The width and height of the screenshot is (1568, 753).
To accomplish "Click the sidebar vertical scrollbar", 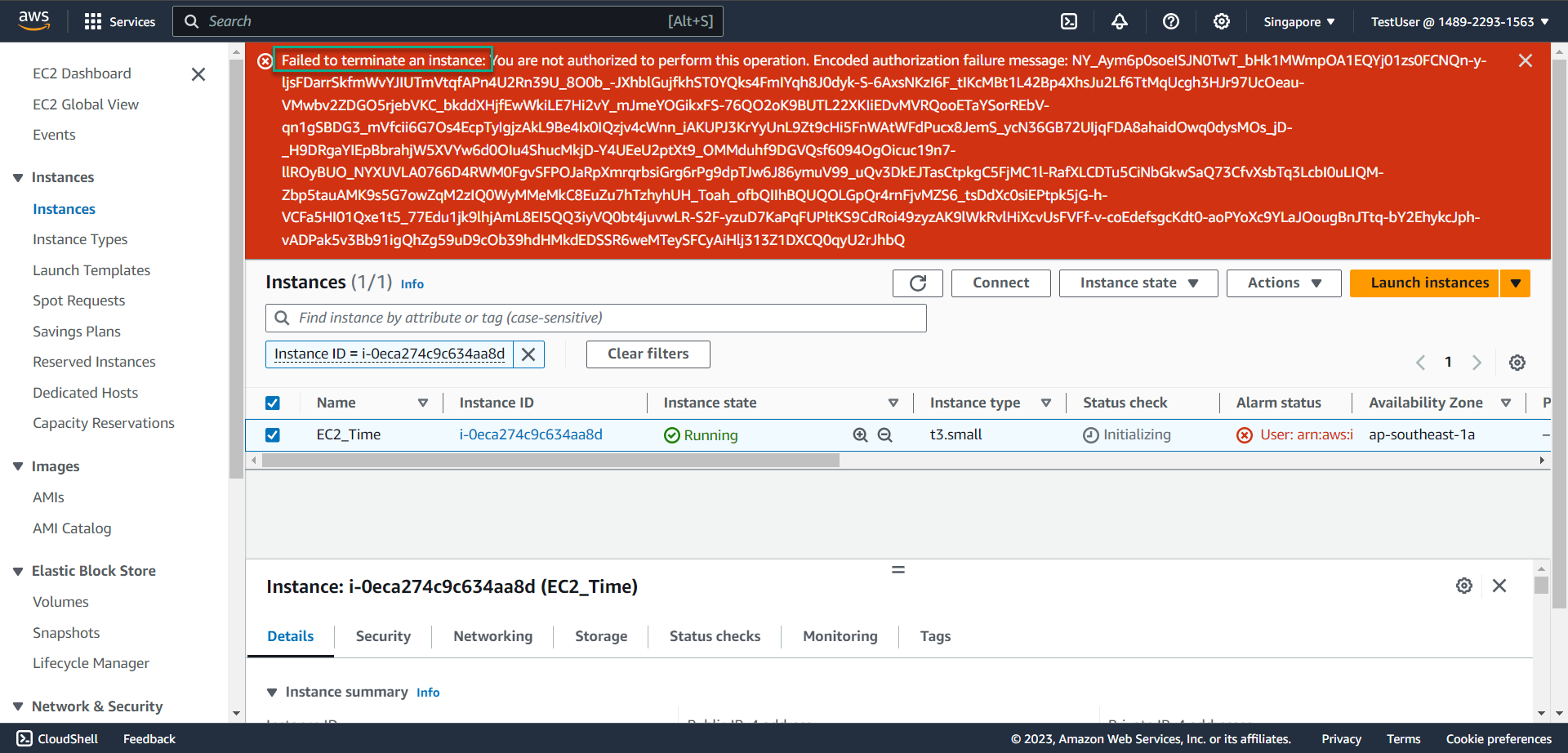I will point(237,270).
